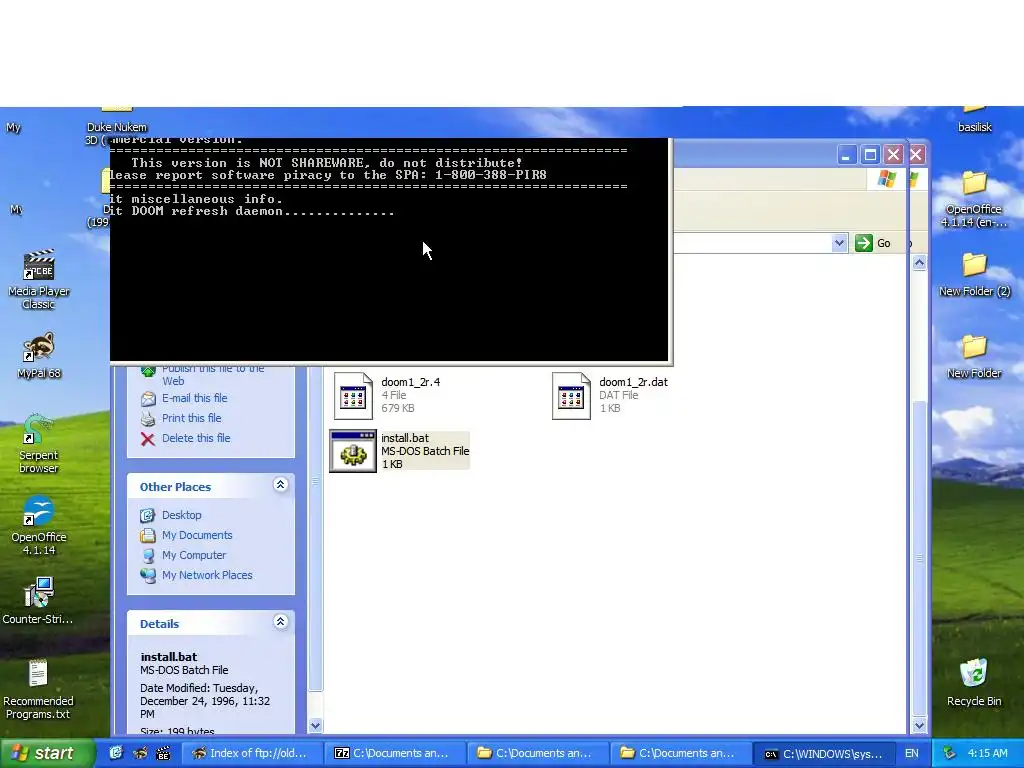Viewport: 1024px width, 768px height.
Task: Click Publish this file to the Web
Action: (x=213, y=374)
